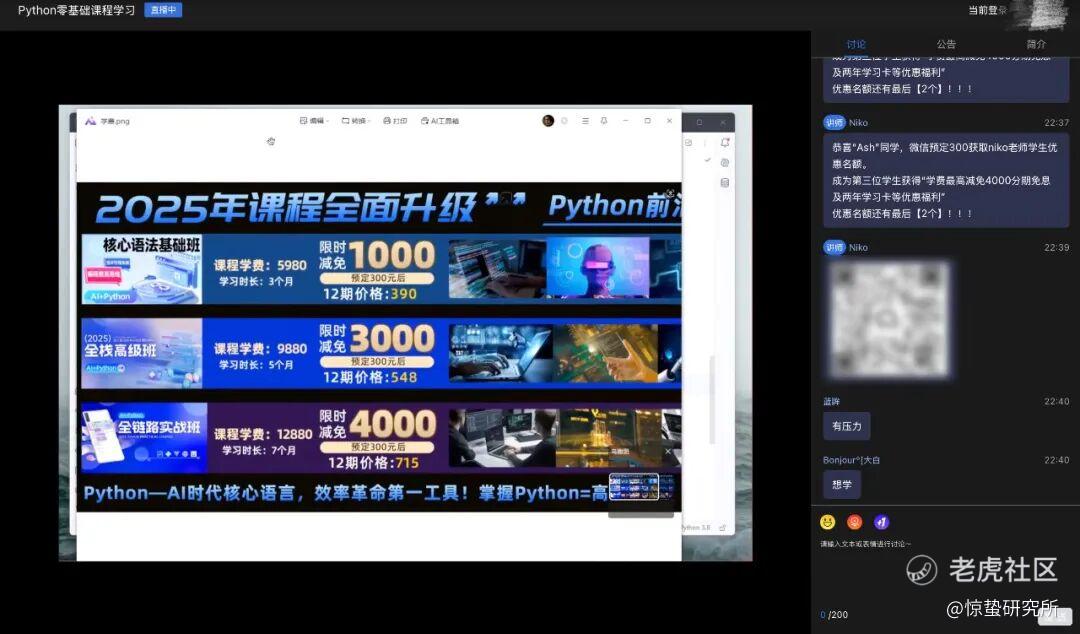
Task: Click the 讲师 badge on the 22:39 message
Action: click(x=834, y=247)
